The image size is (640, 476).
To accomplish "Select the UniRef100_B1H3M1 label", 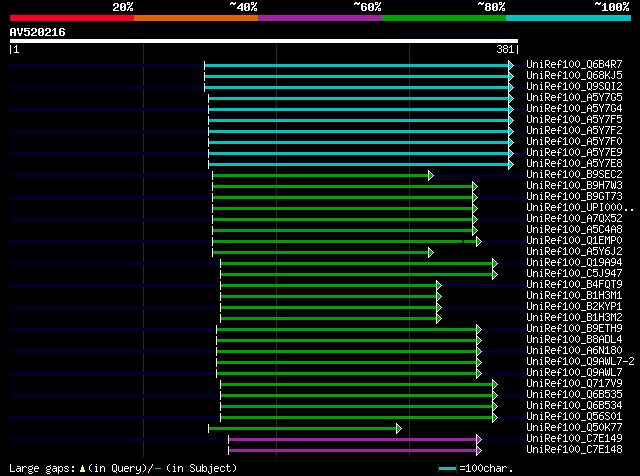I will point(574,296).
